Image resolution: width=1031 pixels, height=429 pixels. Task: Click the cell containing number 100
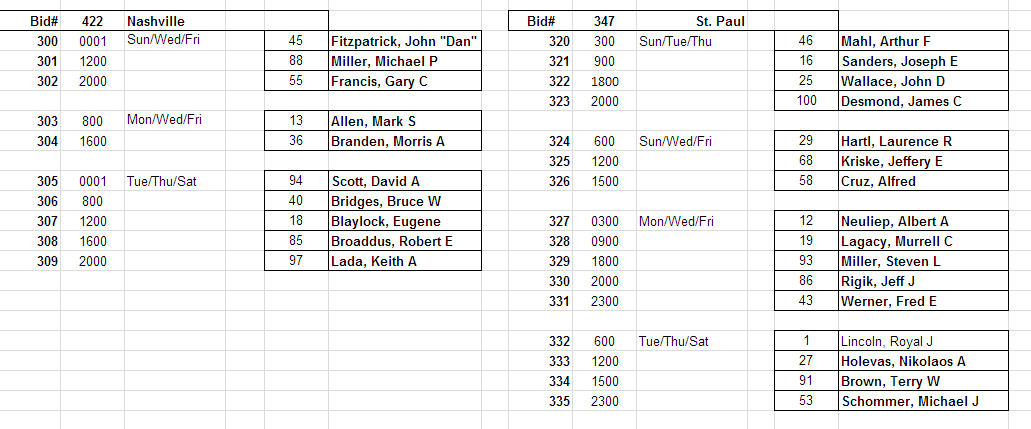806,101
